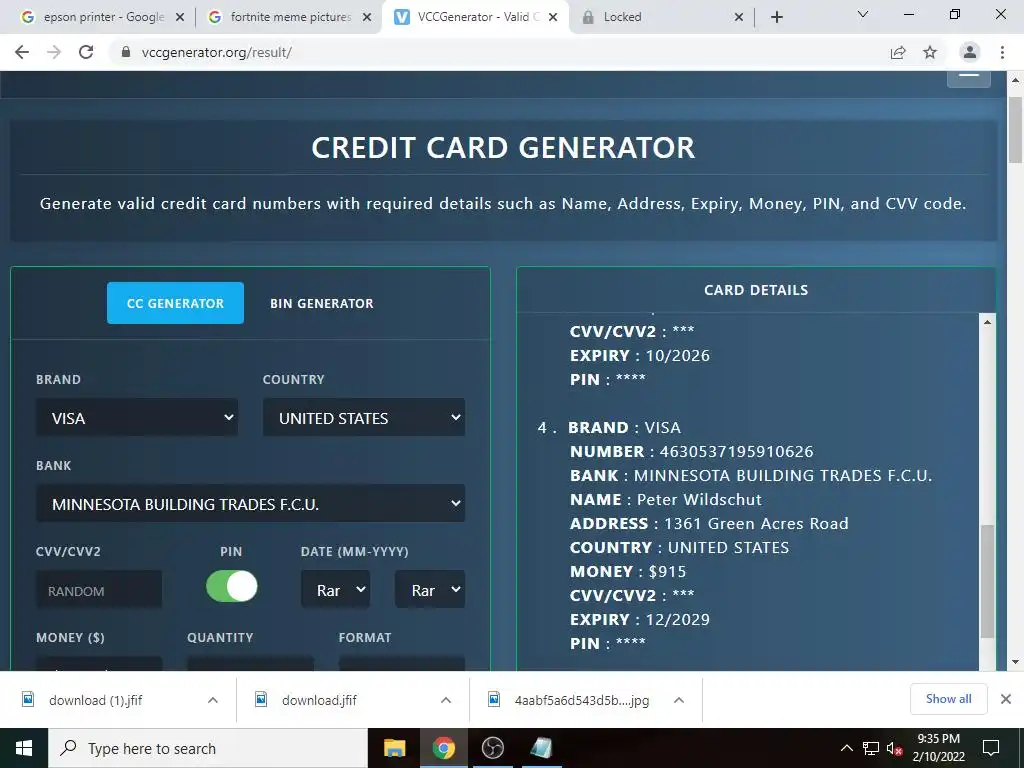Screen dimensions: 1024x768
Task: Click the Chrome taskbar icon
Action: coord(443,748)
